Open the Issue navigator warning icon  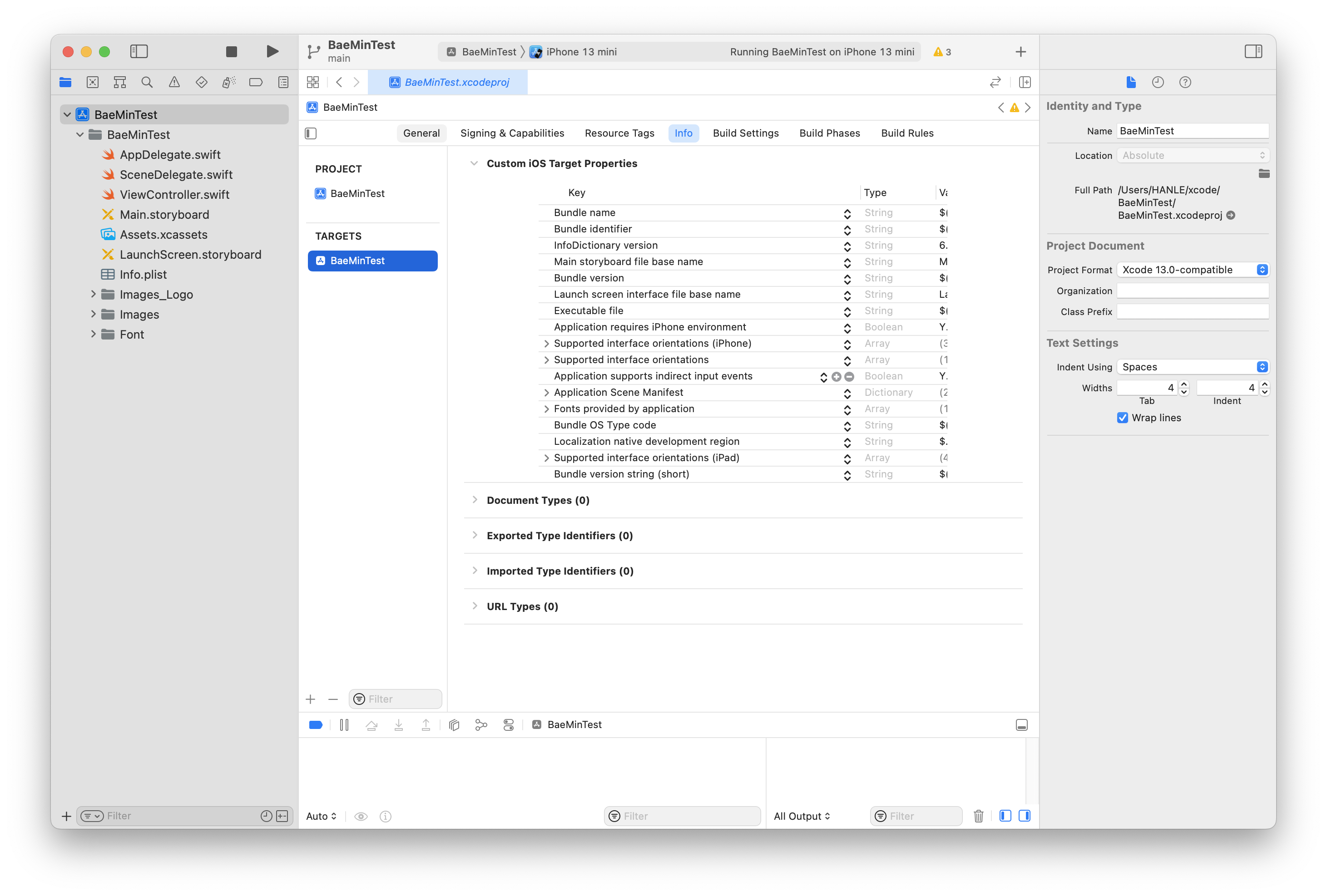(174, 82)
